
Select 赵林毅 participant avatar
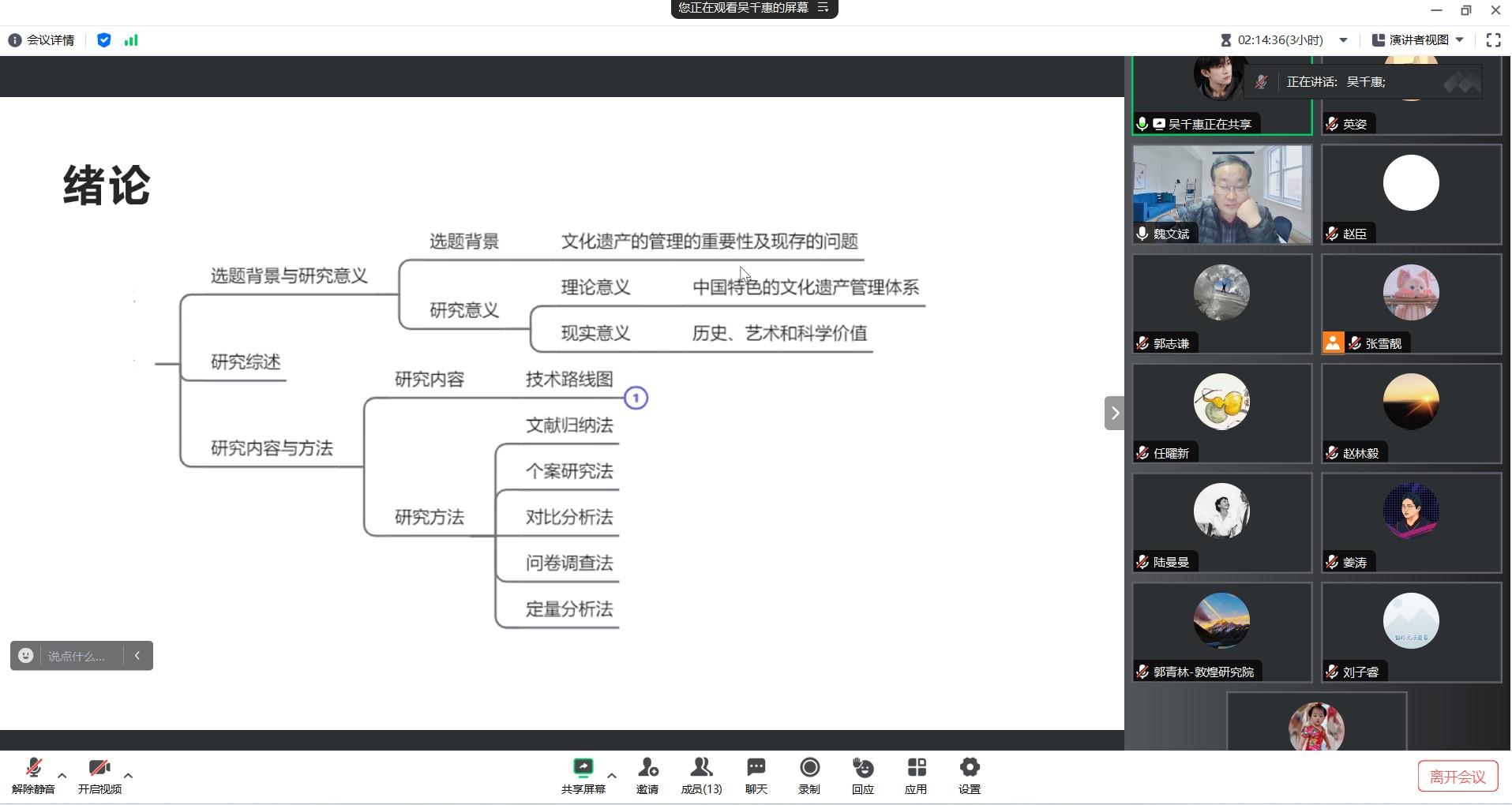coord(1411,402)
